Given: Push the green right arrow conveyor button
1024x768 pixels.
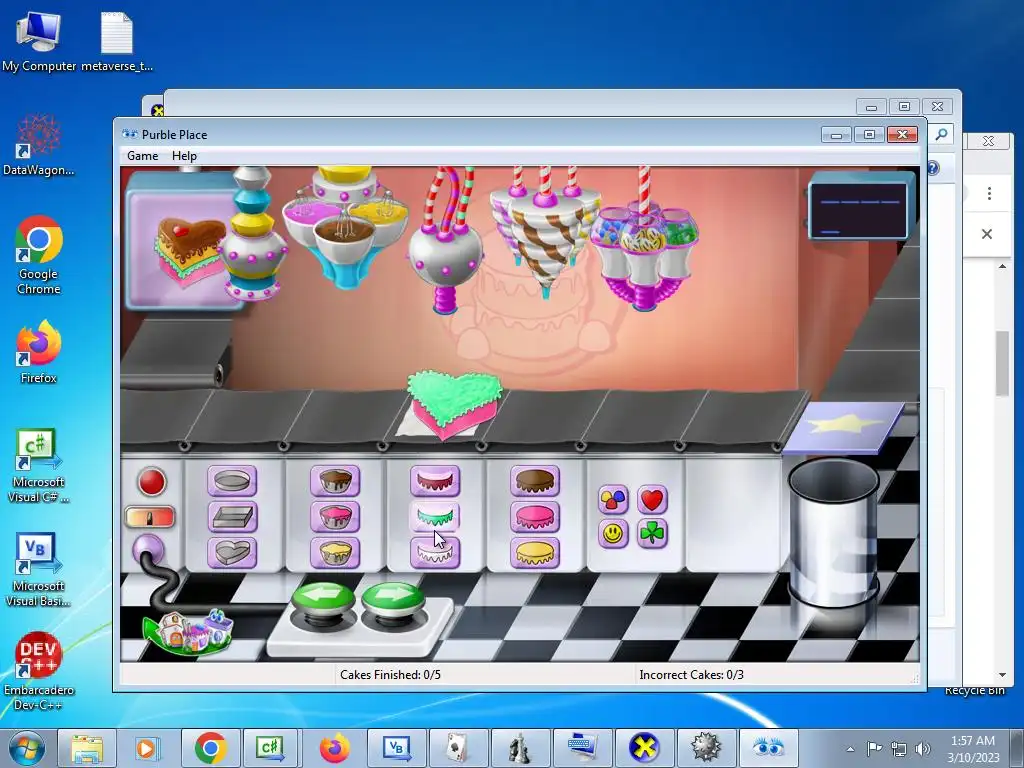Looking at the screenshot, I should click(x=392, y=600).
